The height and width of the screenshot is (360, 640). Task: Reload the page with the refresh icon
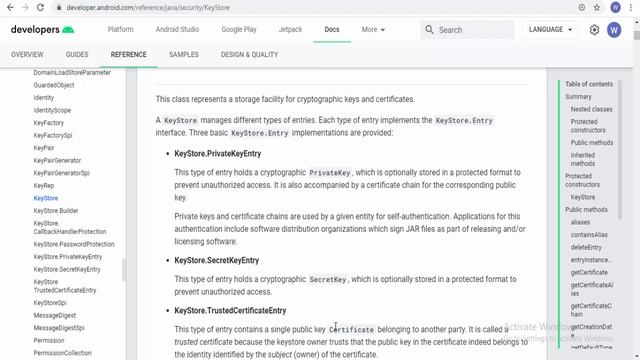[40, 7]
